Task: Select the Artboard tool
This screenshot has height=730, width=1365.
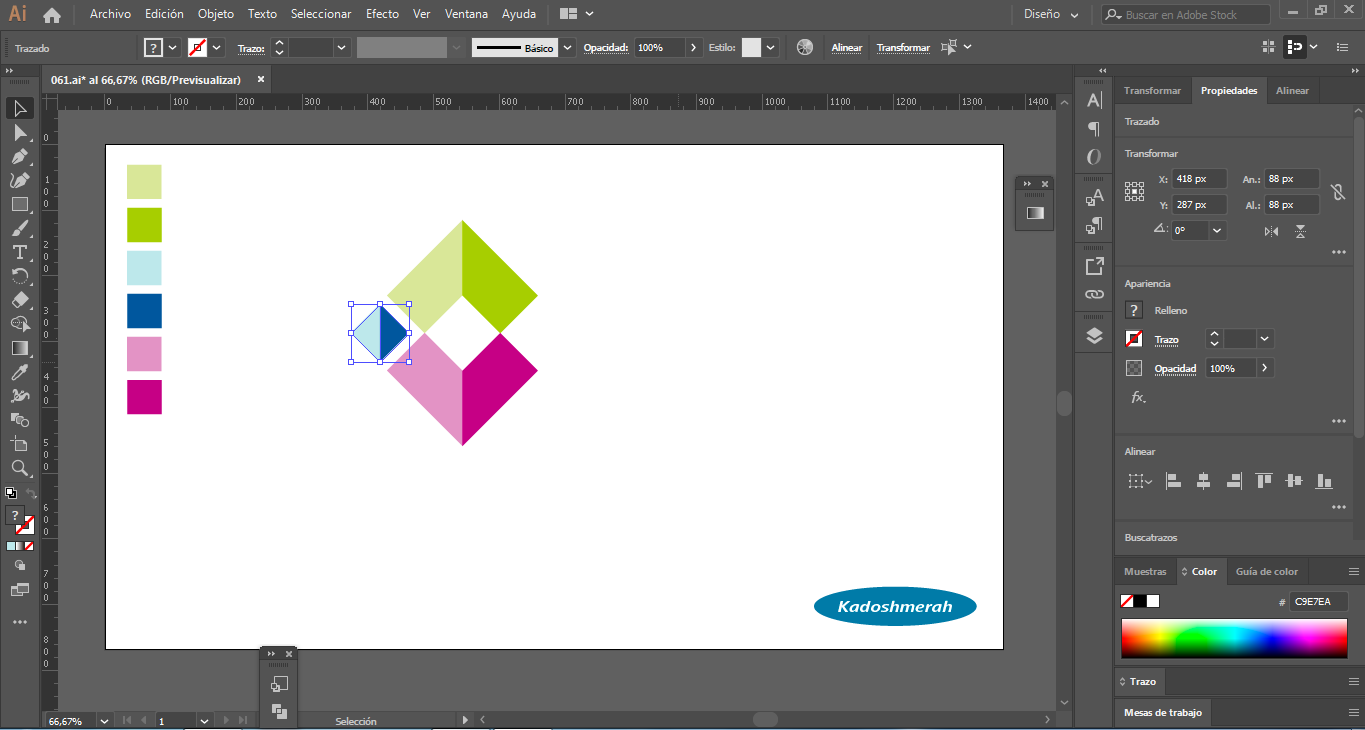Action: tap(20, 444)
